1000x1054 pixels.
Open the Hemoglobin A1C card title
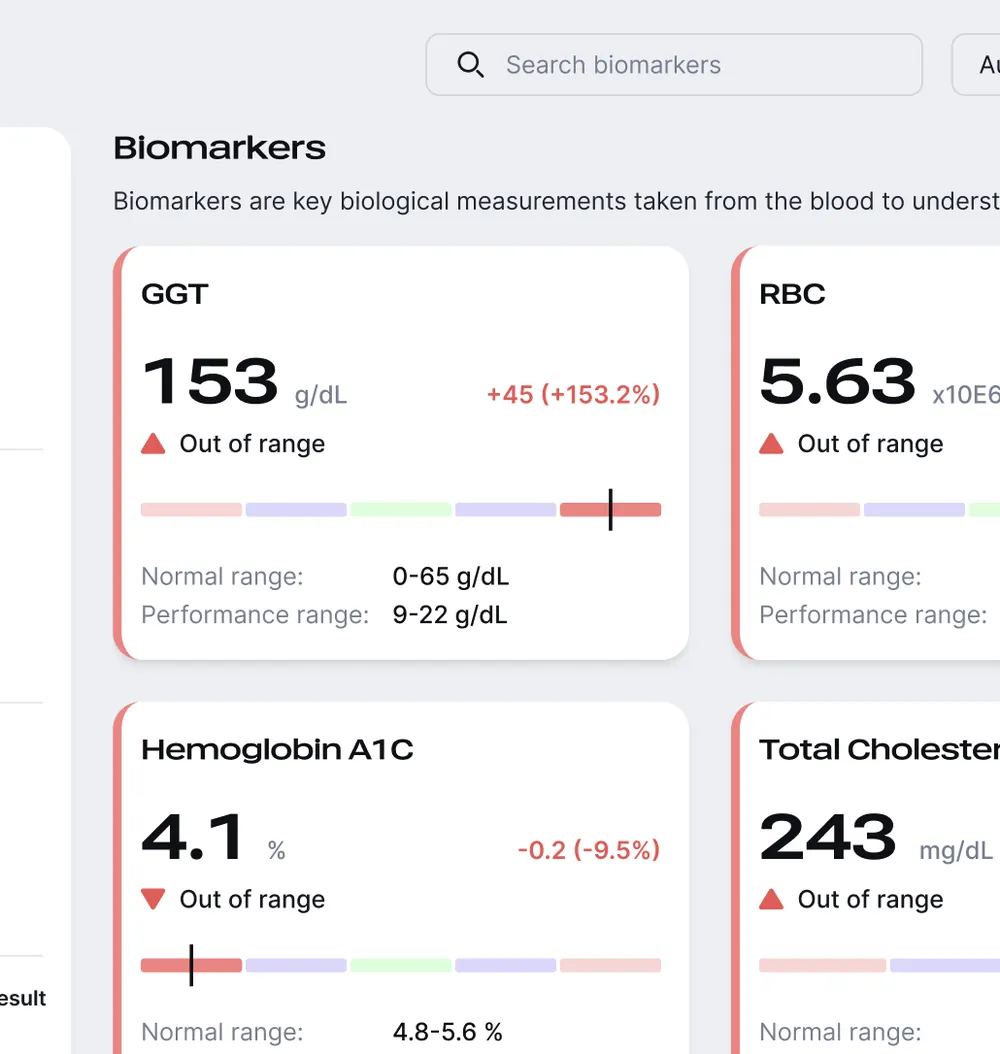click(x=277, y=749)
